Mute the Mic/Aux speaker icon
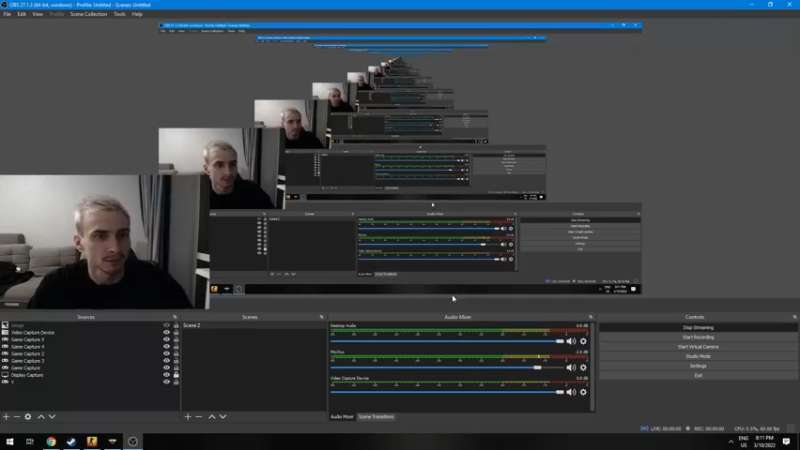 tap(571, 367)
